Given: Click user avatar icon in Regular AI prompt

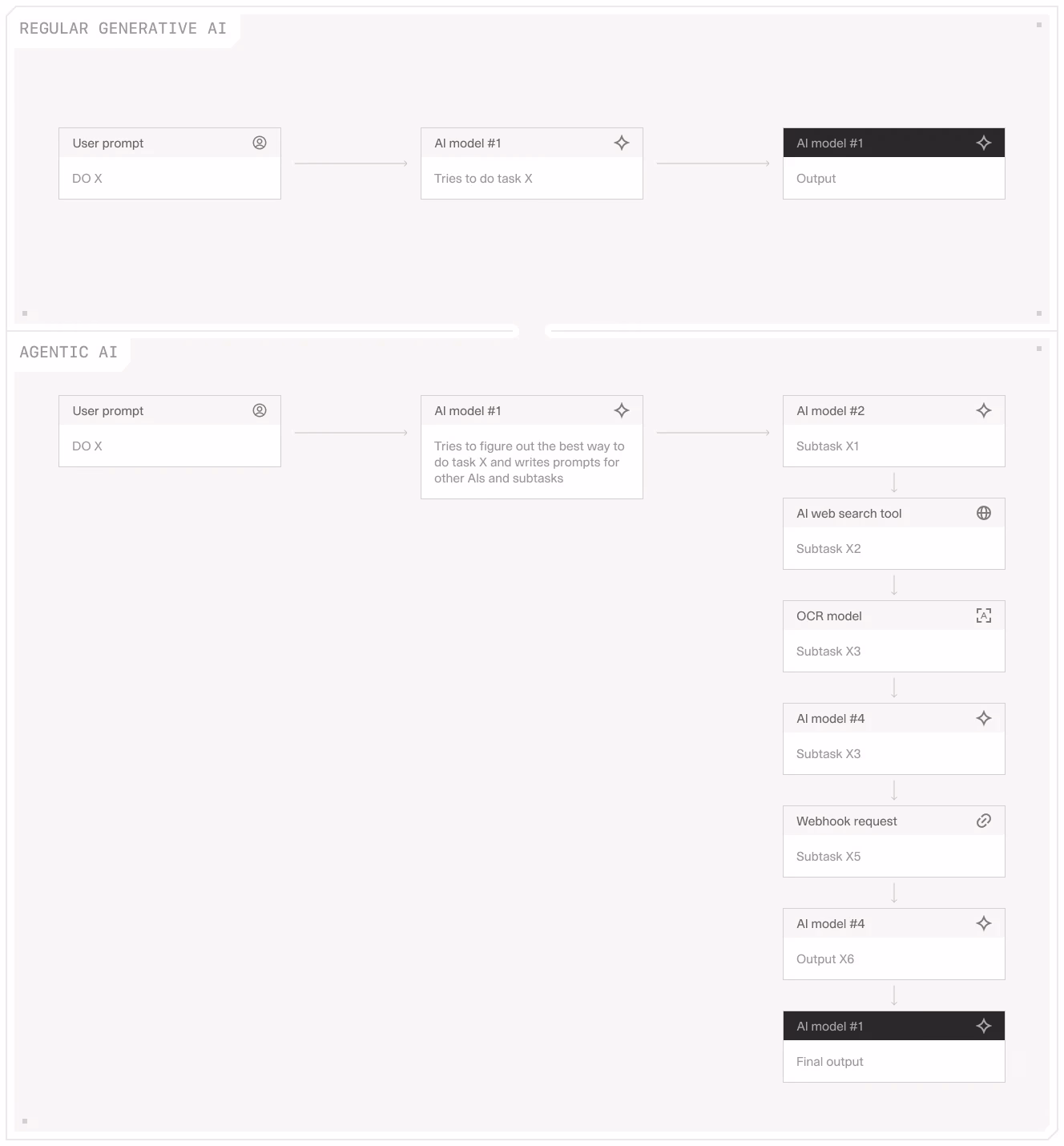Looking at the screenshot, I should 260,143.
